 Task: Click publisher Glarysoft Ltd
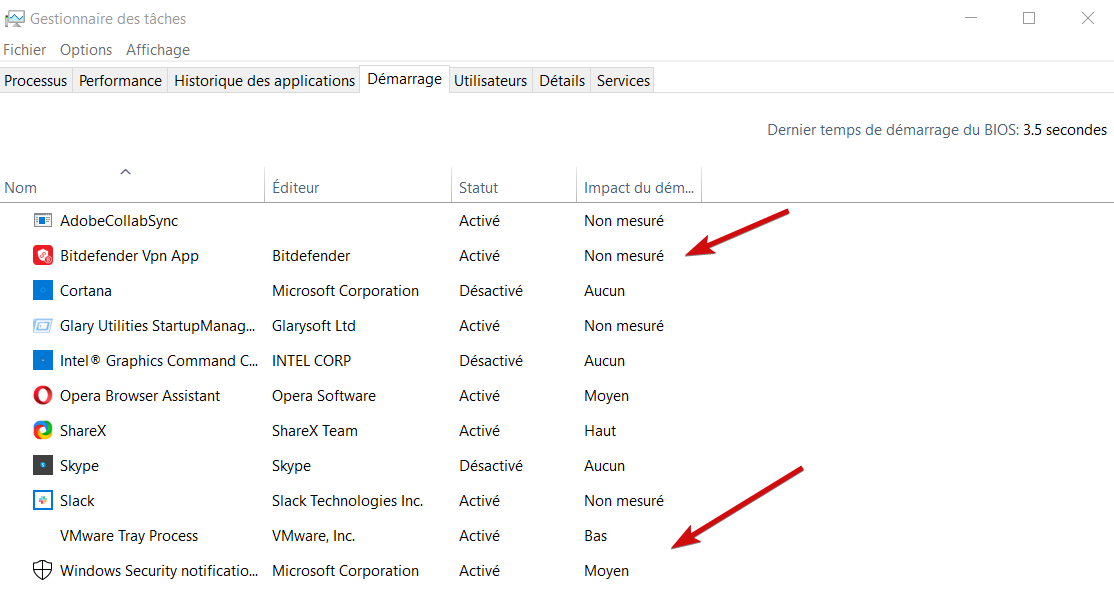click(x=313, y=326)
